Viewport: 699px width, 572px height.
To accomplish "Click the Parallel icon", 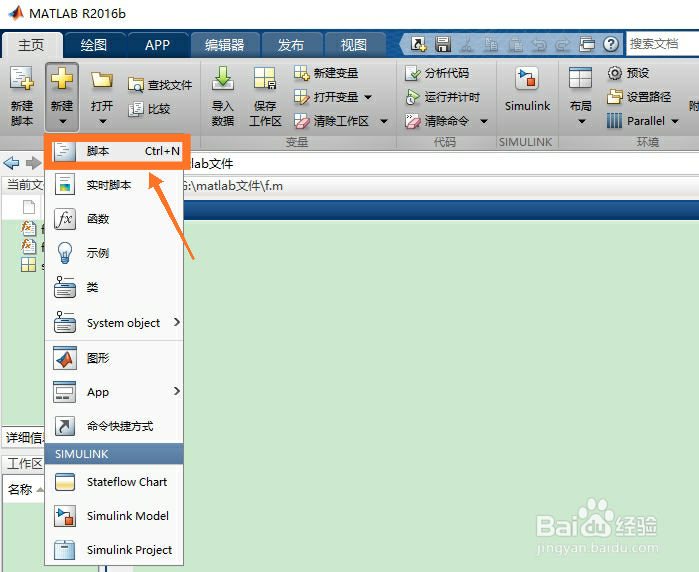I will tap(614, 121).
